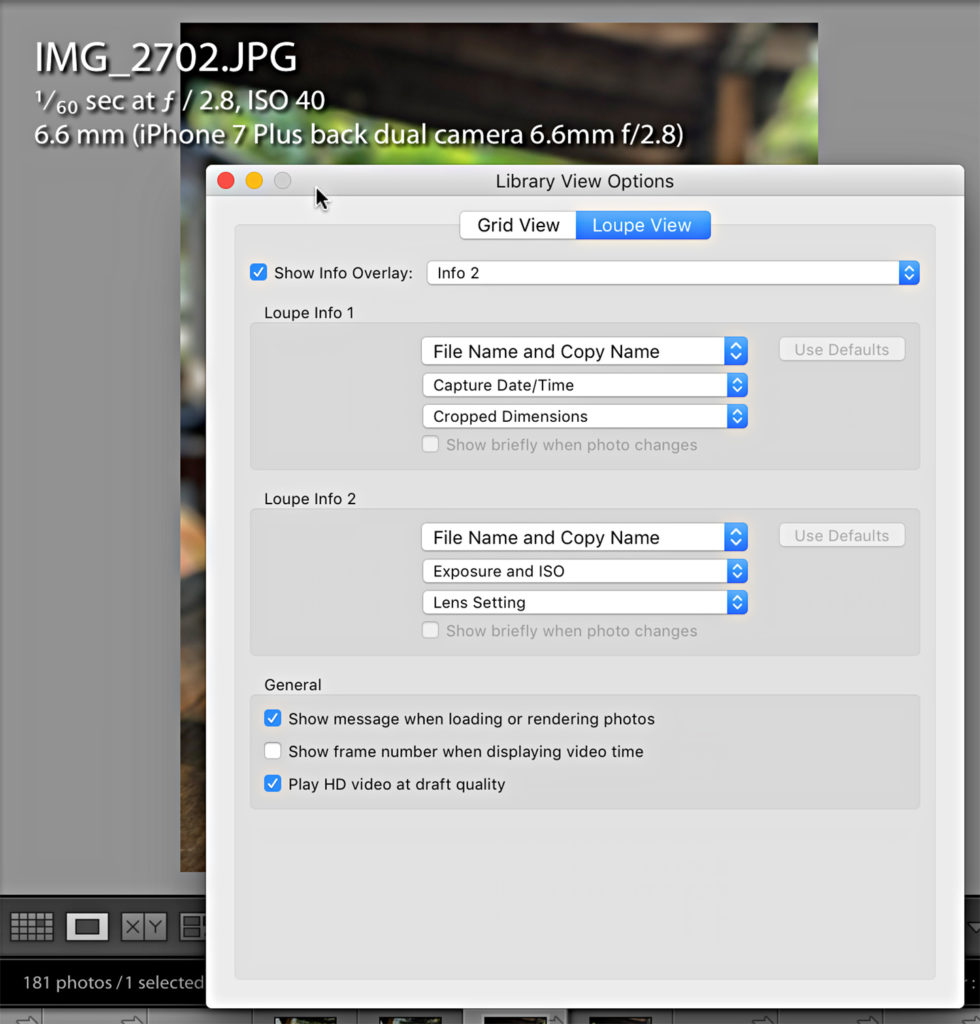Click Use Defaults for Loupe Info 2
The image size is (980, 1024).
point(841,536)
